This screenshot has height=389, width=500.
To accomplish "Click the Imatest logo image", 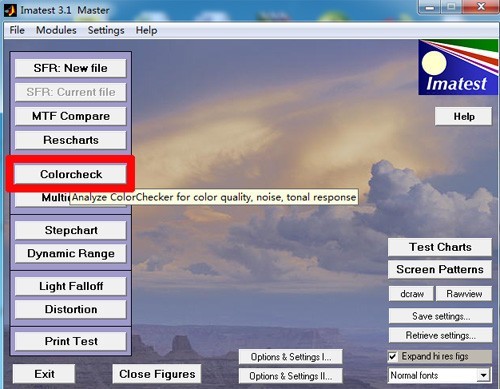I will 458,67.
